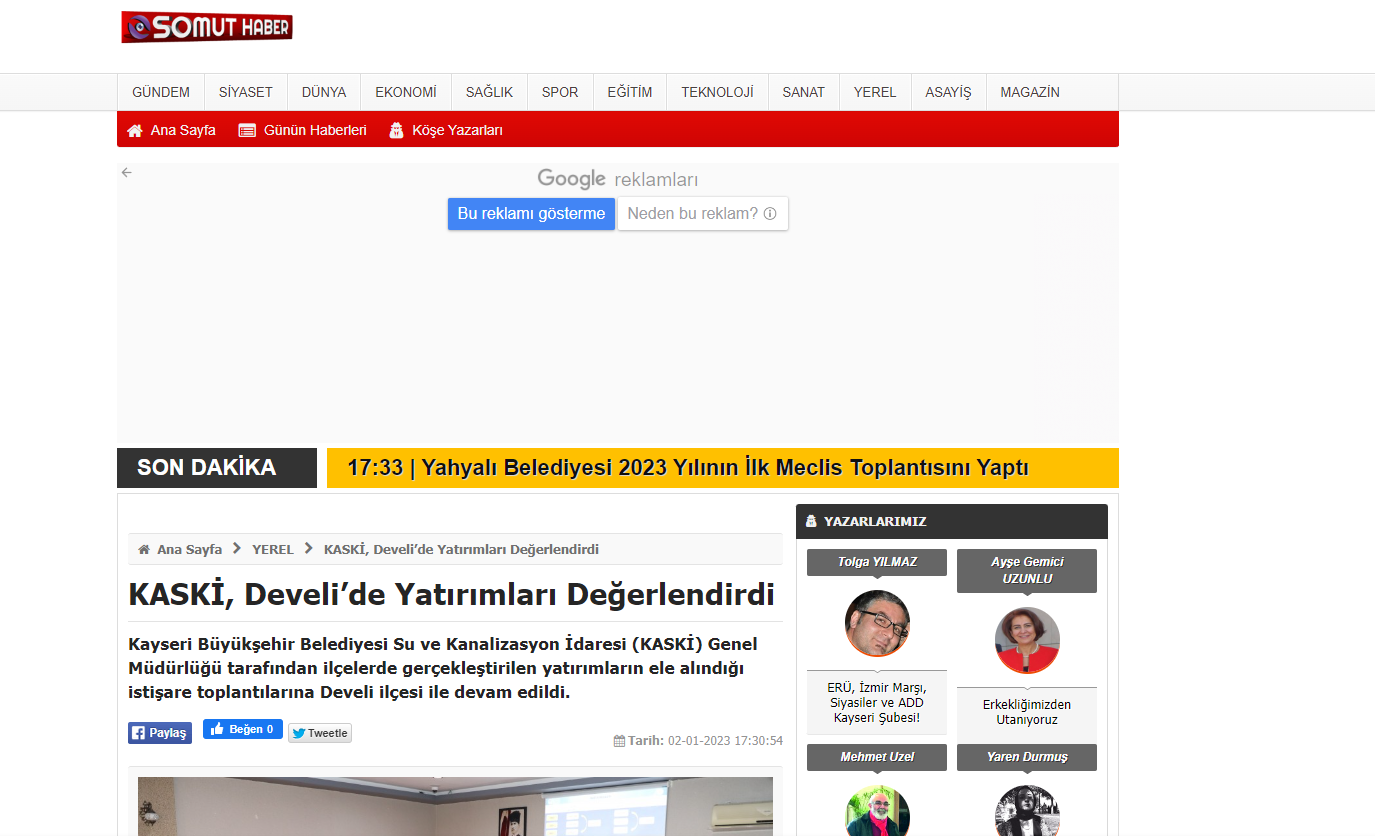1375x836 pixels.
Task: Click the Yazarlarımız header icon
Action: pos(811,522)
